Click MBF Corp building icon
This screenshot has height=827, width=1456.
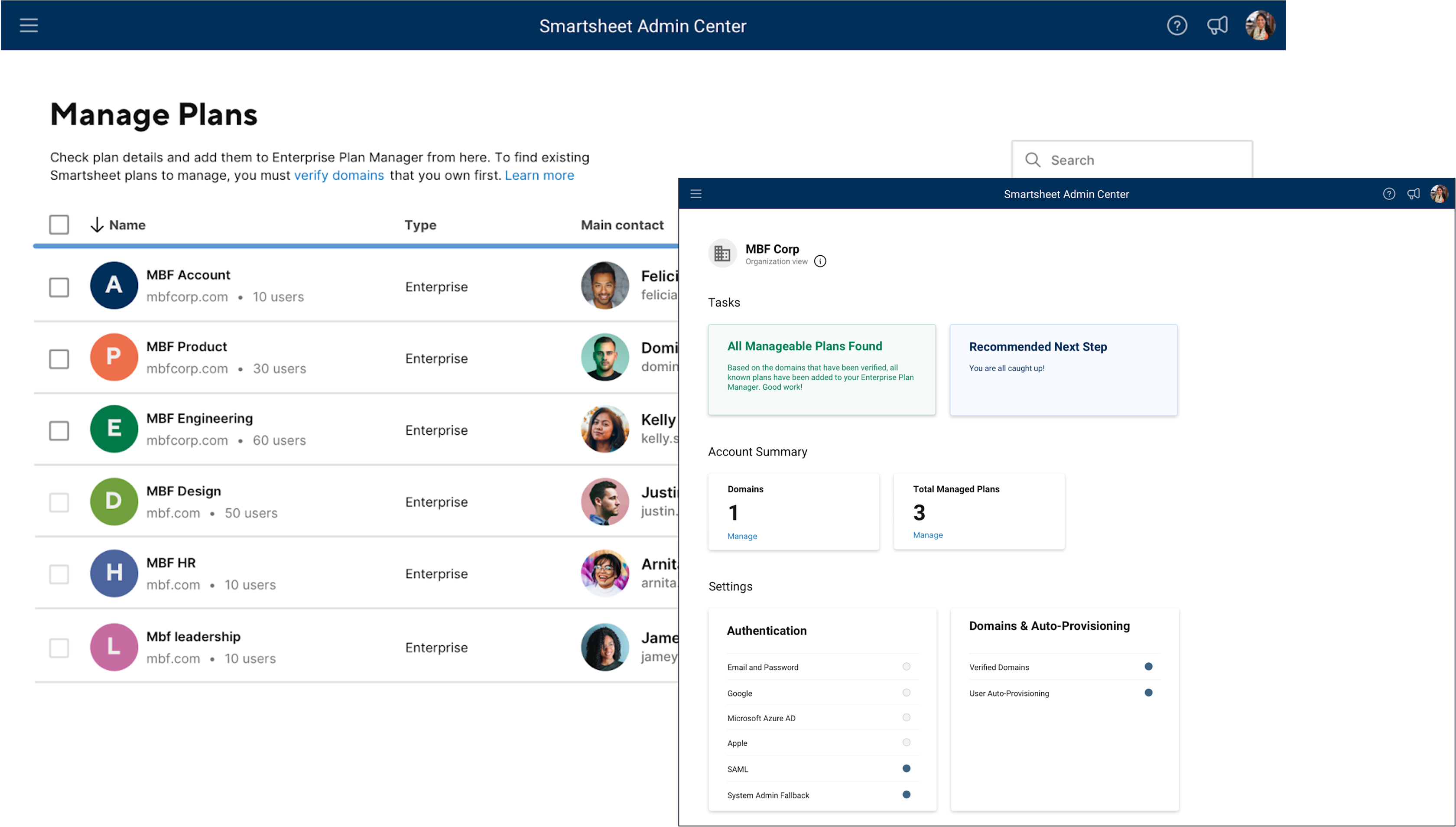point(722,253)
